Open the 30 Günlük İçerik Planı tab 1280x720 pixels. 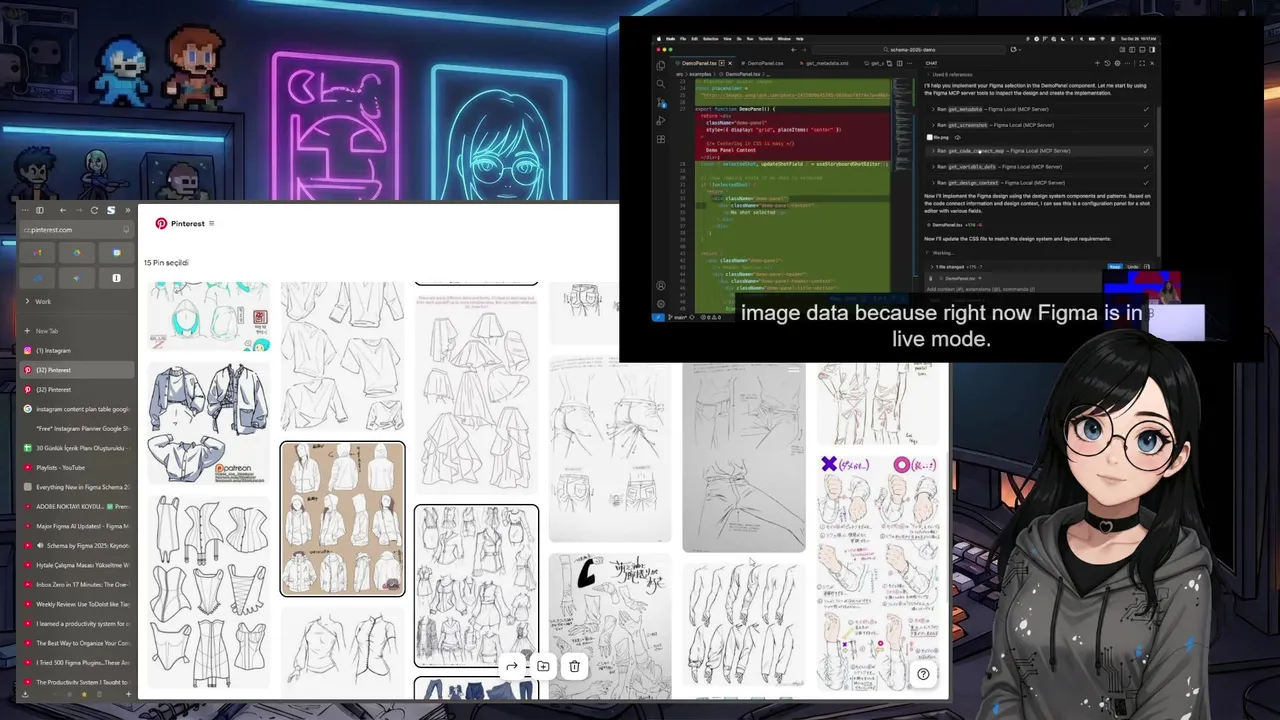76,448
